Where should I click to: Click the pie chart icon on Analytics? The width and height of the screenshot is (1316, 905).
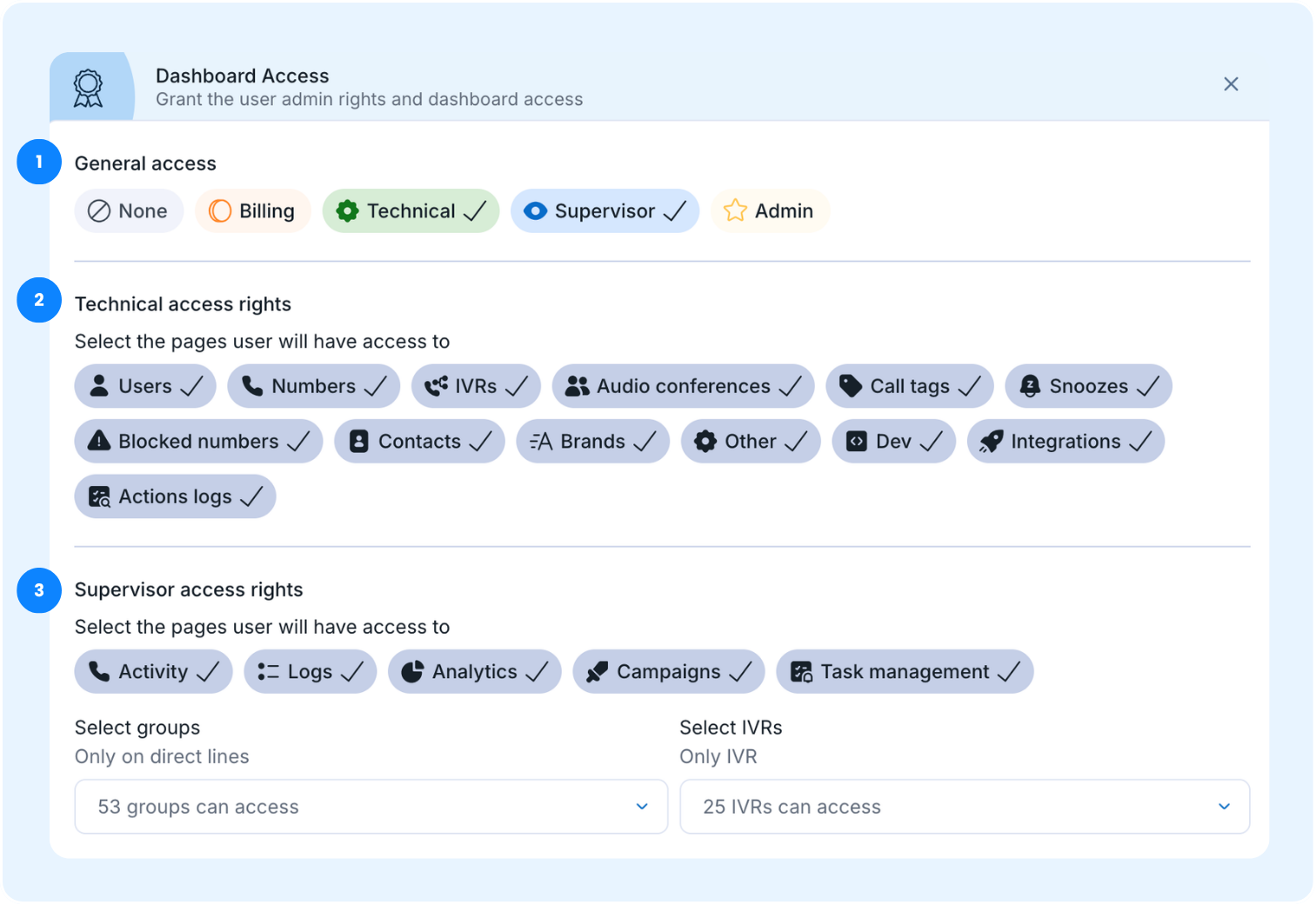point(412,672)
